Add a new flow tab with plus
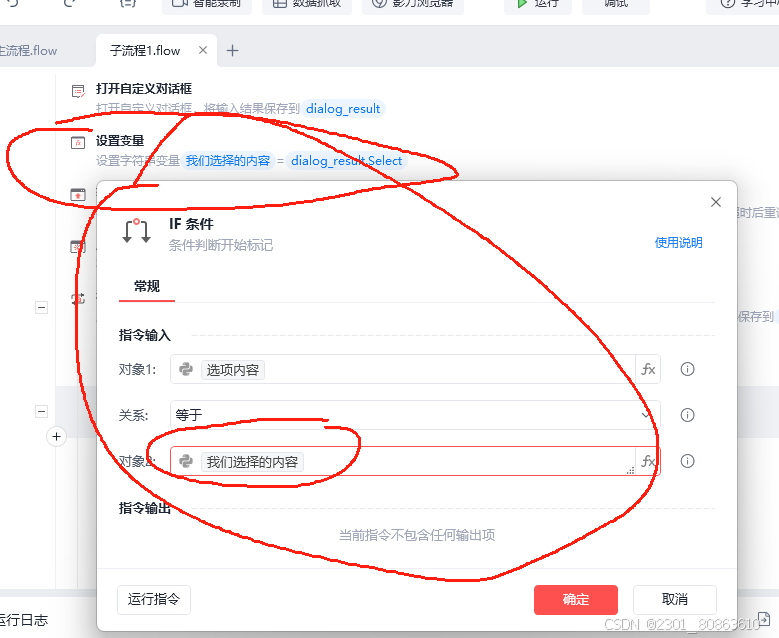Screen dimensions: 779x638 point(233,51)
